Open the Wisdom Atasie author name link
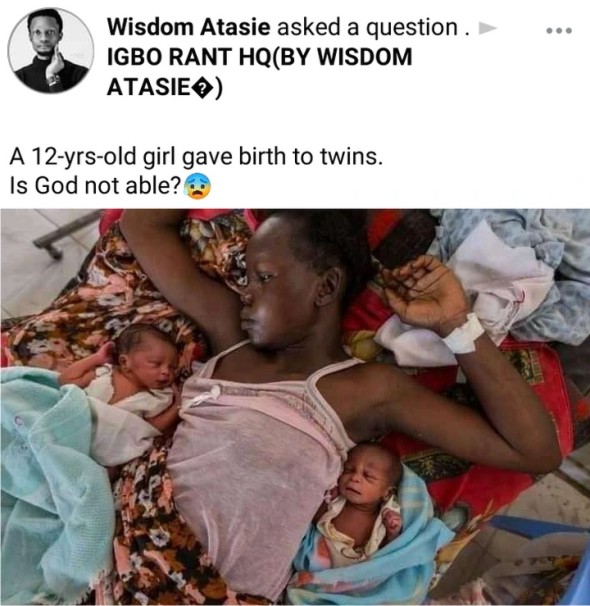 coord(189,27)
